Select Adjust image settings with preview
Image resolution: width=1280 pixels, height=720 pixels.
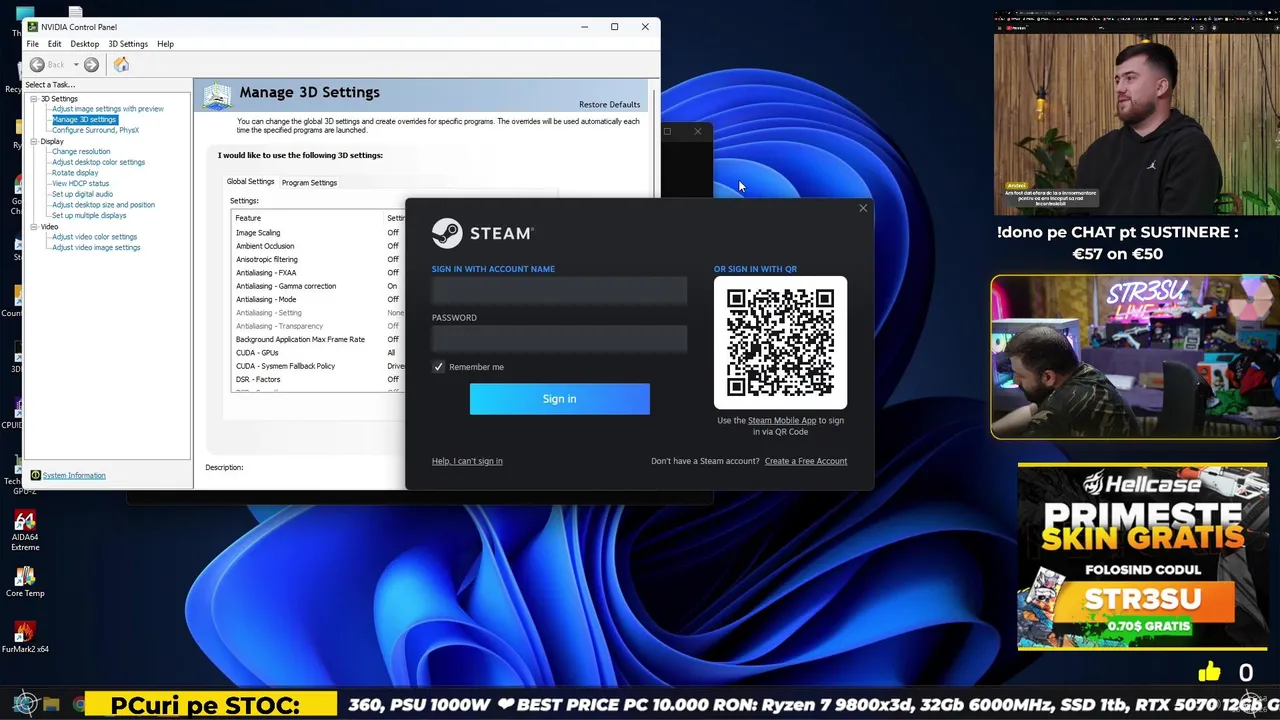(x=108, y=109)
